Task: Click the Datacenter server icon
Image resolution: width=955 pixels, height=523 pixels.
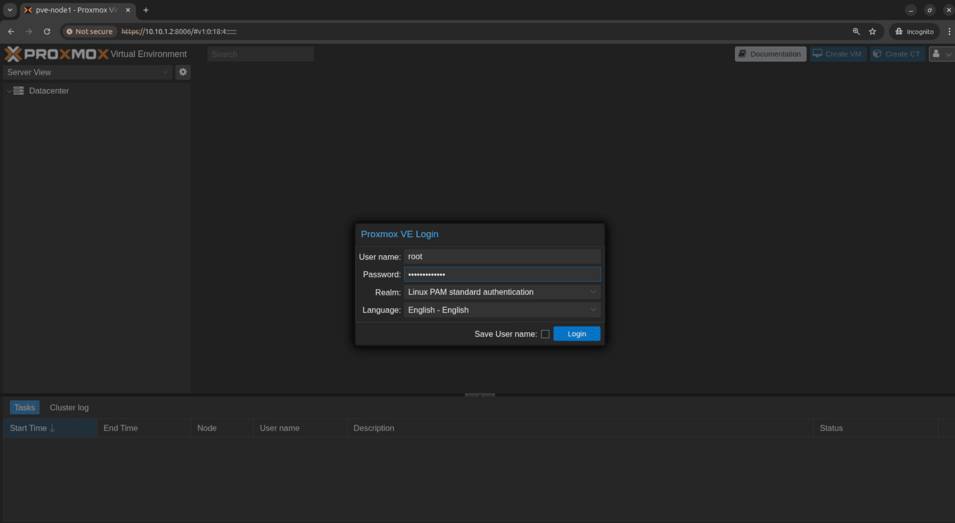Action: tap(18, 91)
